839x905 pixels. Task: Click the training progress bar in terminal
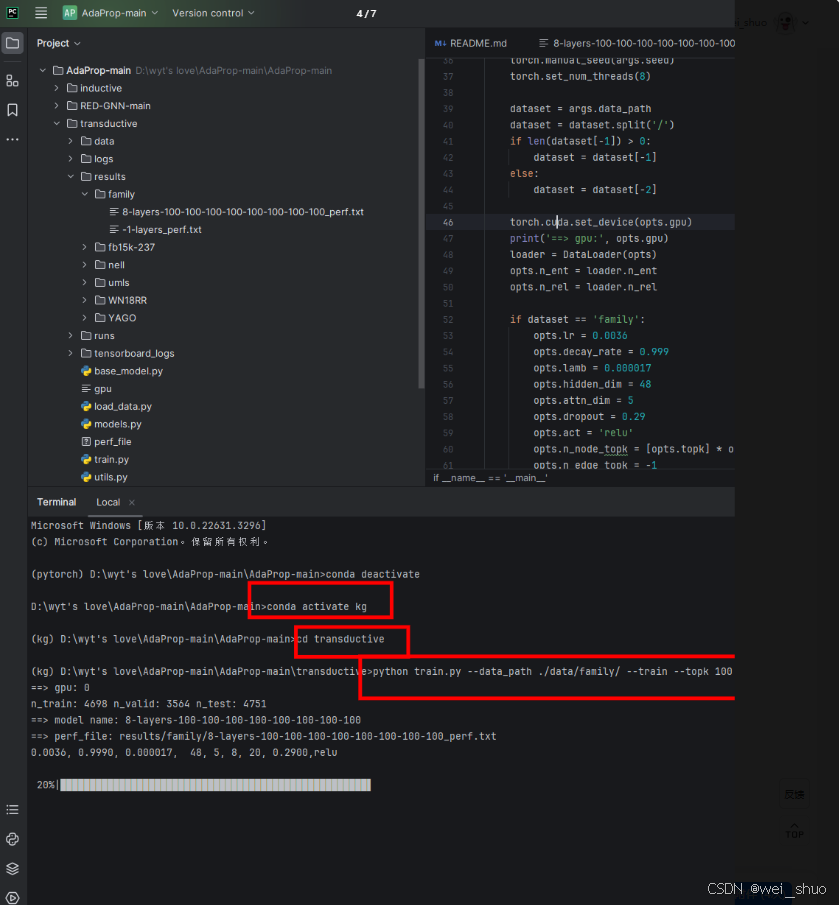(215, 785)
